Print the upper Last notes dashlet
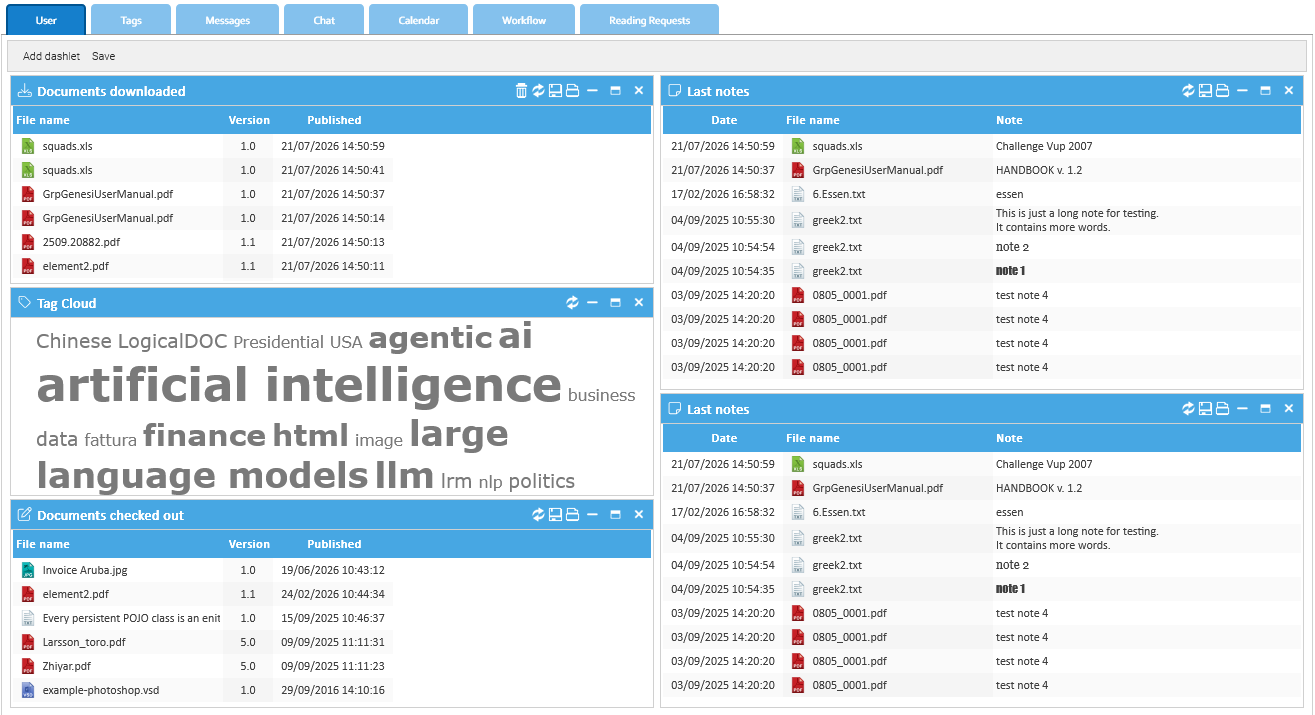The height and width of the screenshot is (715, 1315). pyautogui.click(x=1222, y=91)
